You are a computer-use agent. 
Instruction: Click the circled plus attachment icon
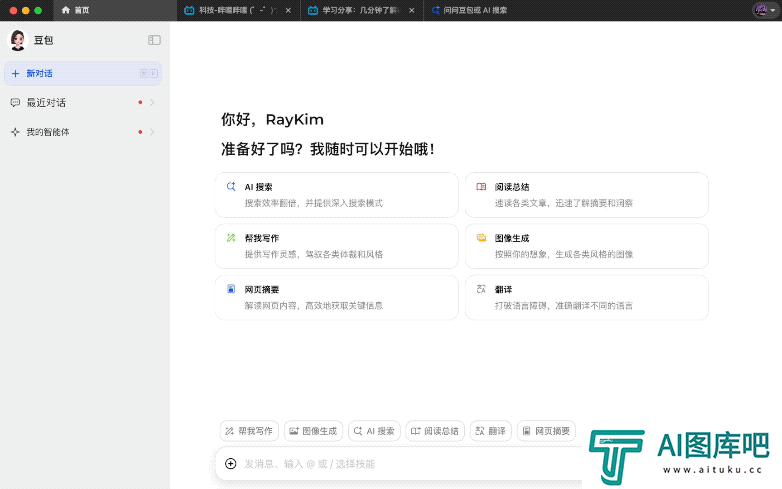coord(230,464)
